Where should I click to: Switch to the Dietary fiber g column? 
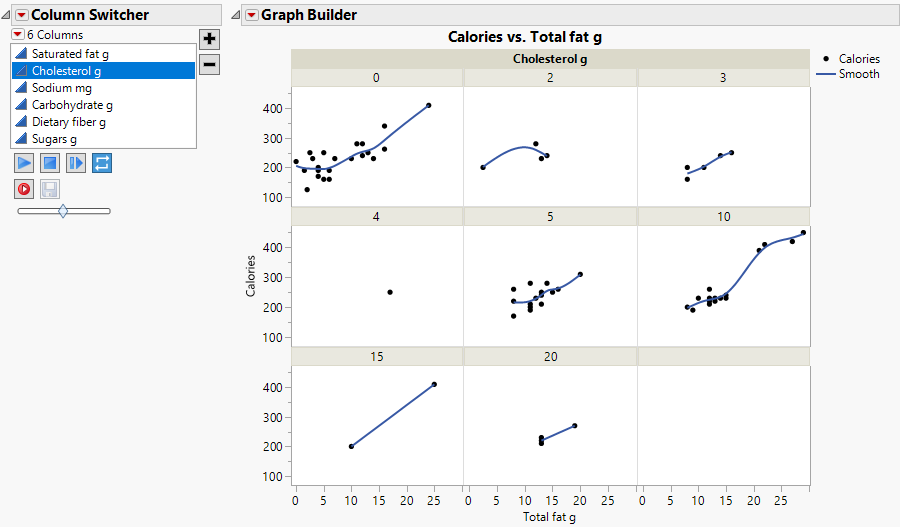(68, 122)
